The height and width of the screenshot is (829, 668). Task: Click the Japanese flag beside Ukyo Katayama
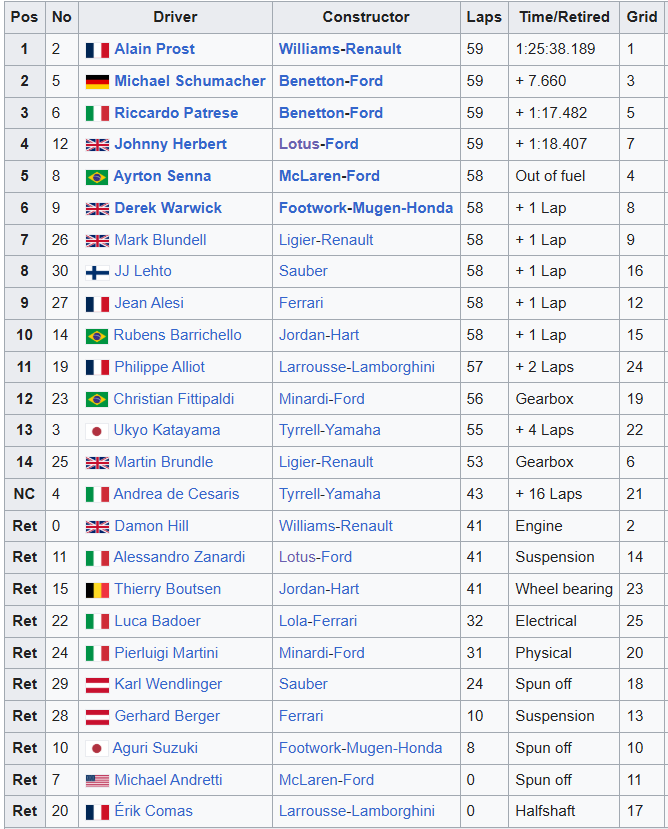point(97,431)
